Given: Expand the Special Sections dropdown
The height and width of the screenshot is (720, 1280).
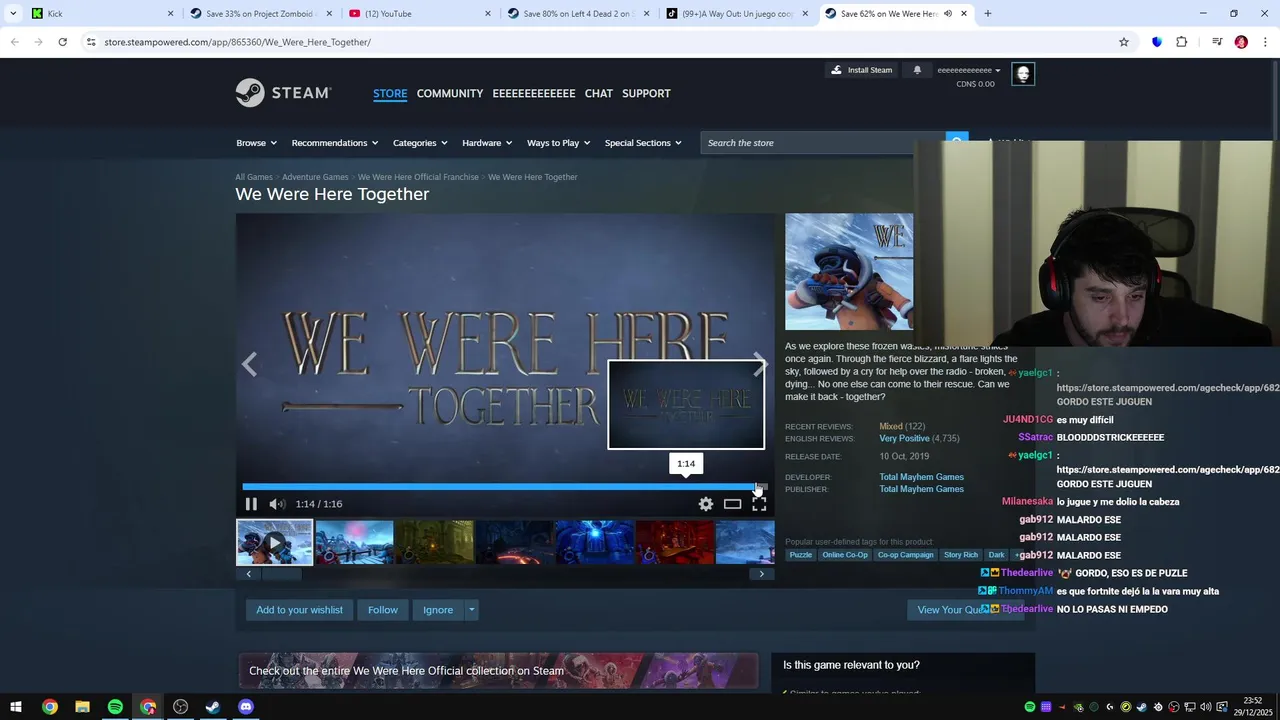Looking at the screenshot, I should tap(643, 143).
